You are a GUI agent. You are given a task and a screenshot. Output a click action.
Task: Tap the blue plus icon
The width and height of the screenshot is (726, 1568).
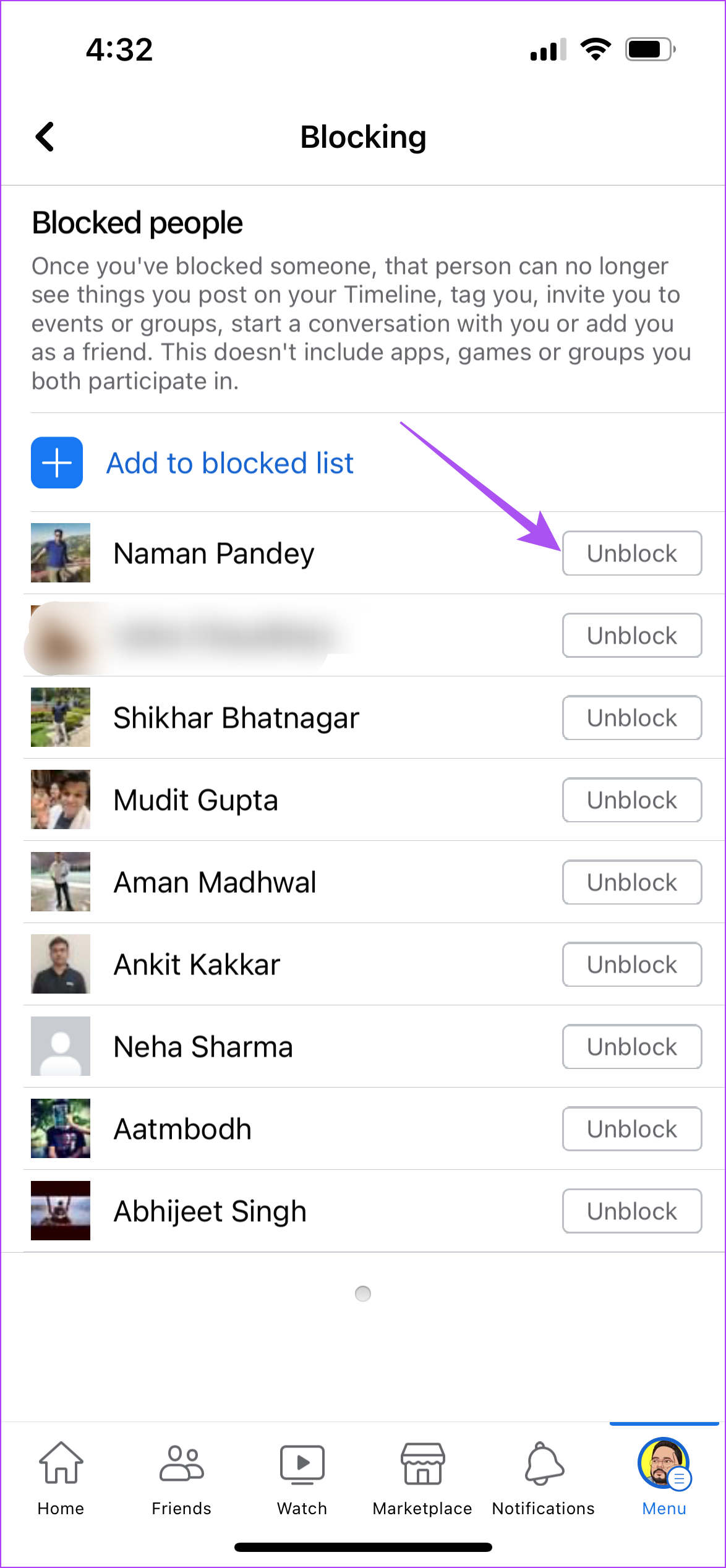point(56,463)
